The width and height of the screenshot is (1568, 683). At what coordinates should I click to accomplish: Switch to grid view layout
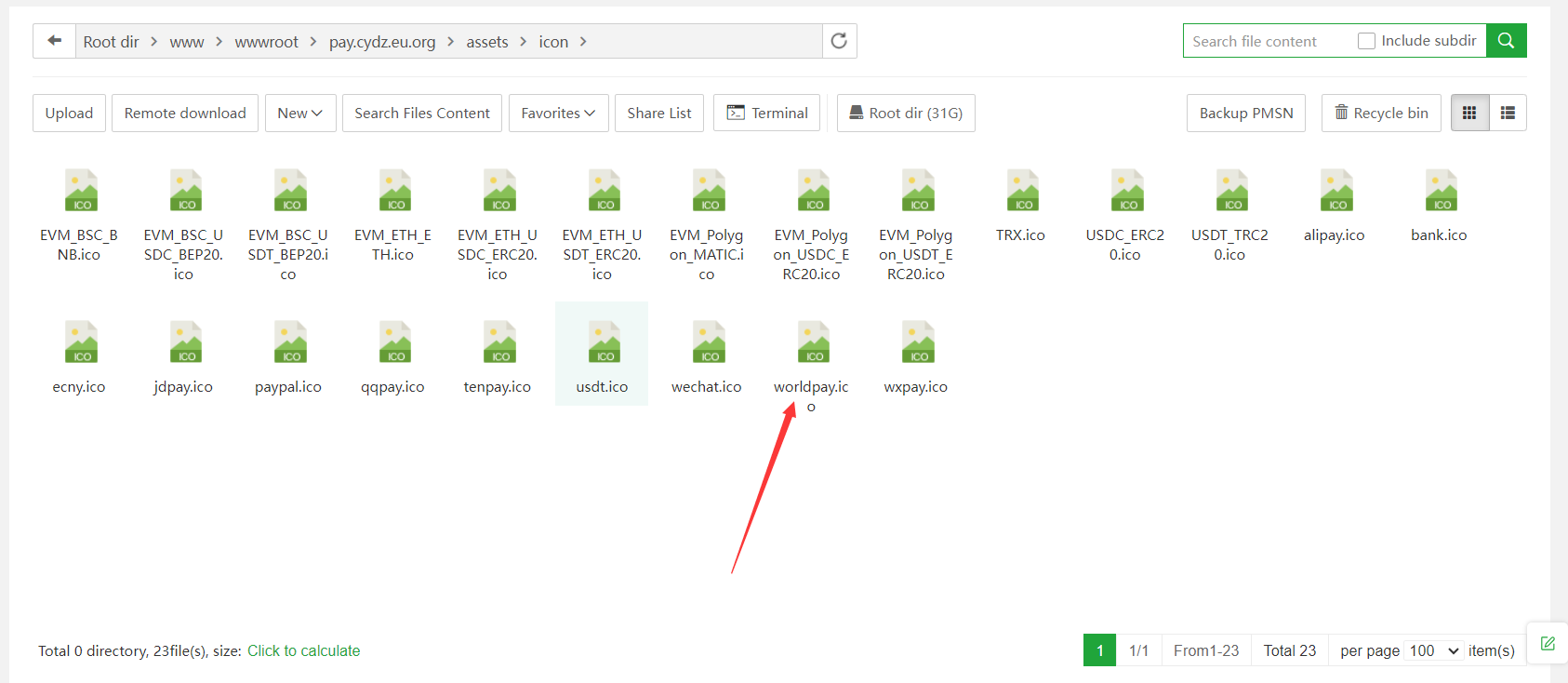pos(1469,113)
